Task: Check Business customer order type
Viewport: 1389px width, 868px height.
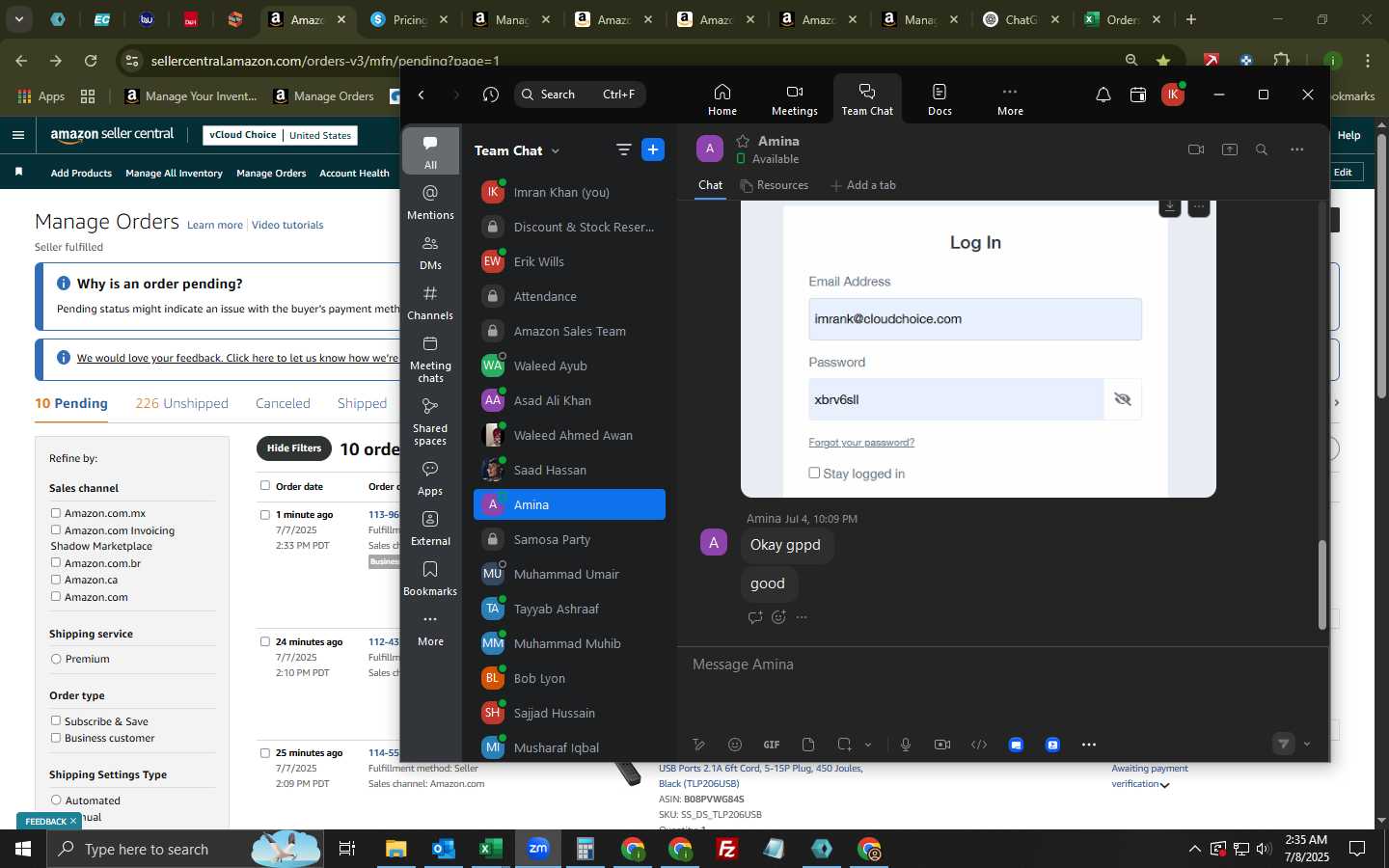Action: [56, 738]
